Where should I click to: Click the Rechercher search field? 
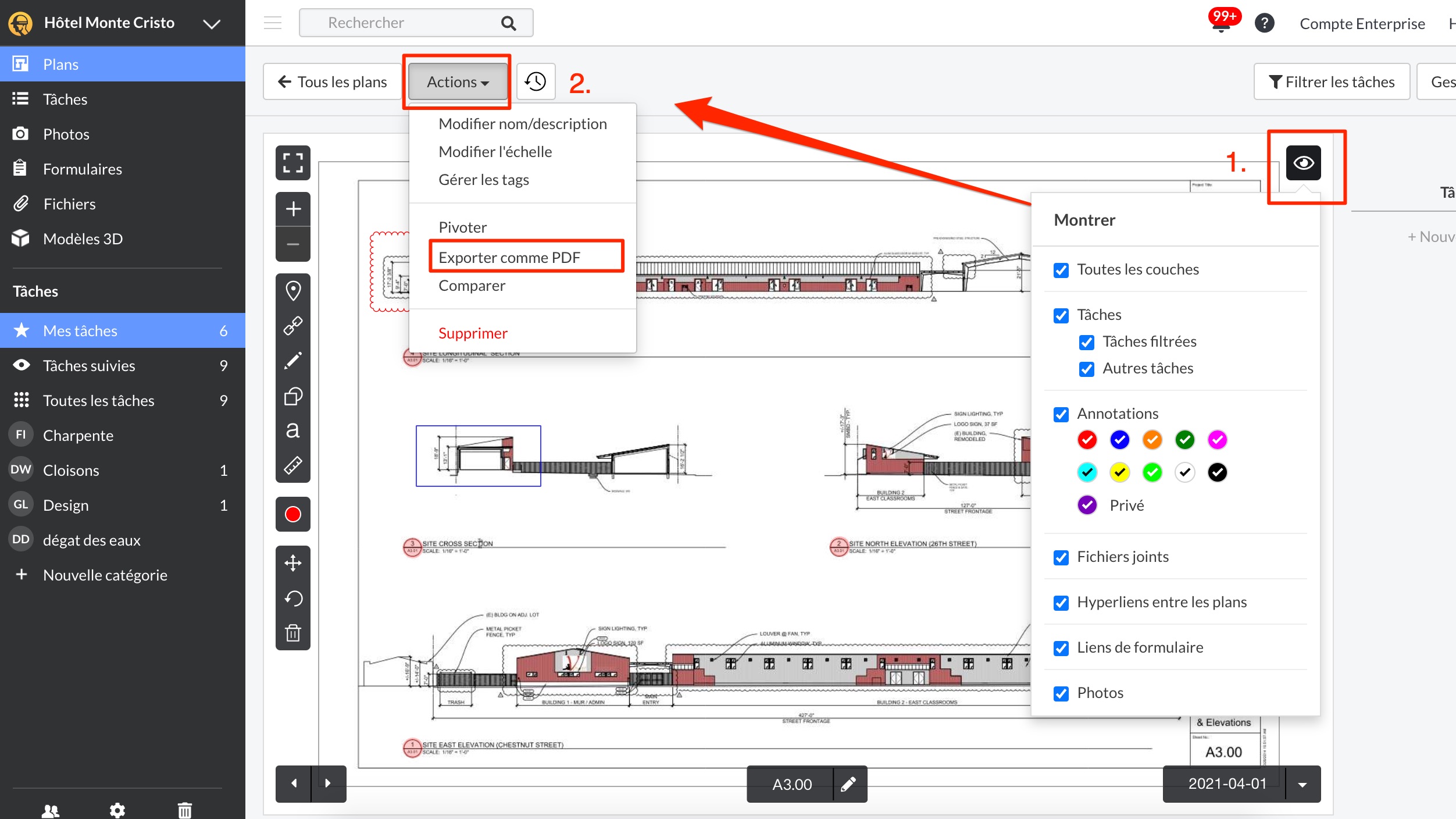(x=416, y=23)
